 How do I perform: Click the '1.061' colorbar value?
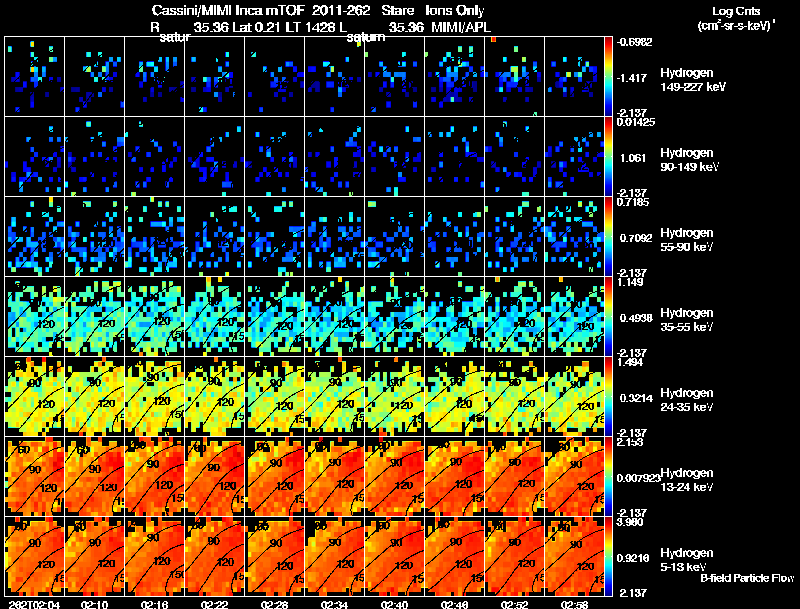coord(633,158)
